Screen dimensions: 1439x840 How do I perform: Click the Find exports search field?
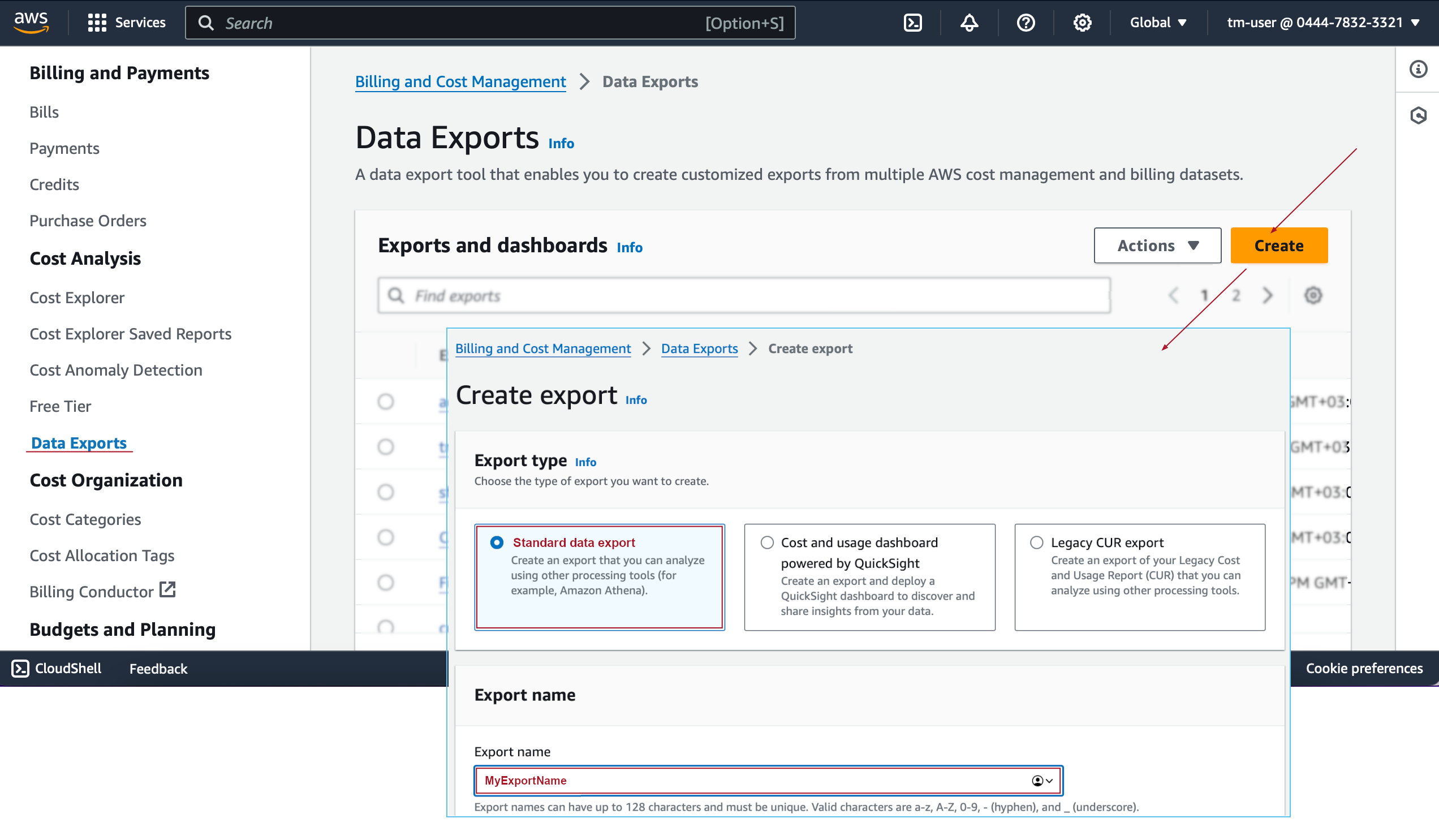point(743,295)
